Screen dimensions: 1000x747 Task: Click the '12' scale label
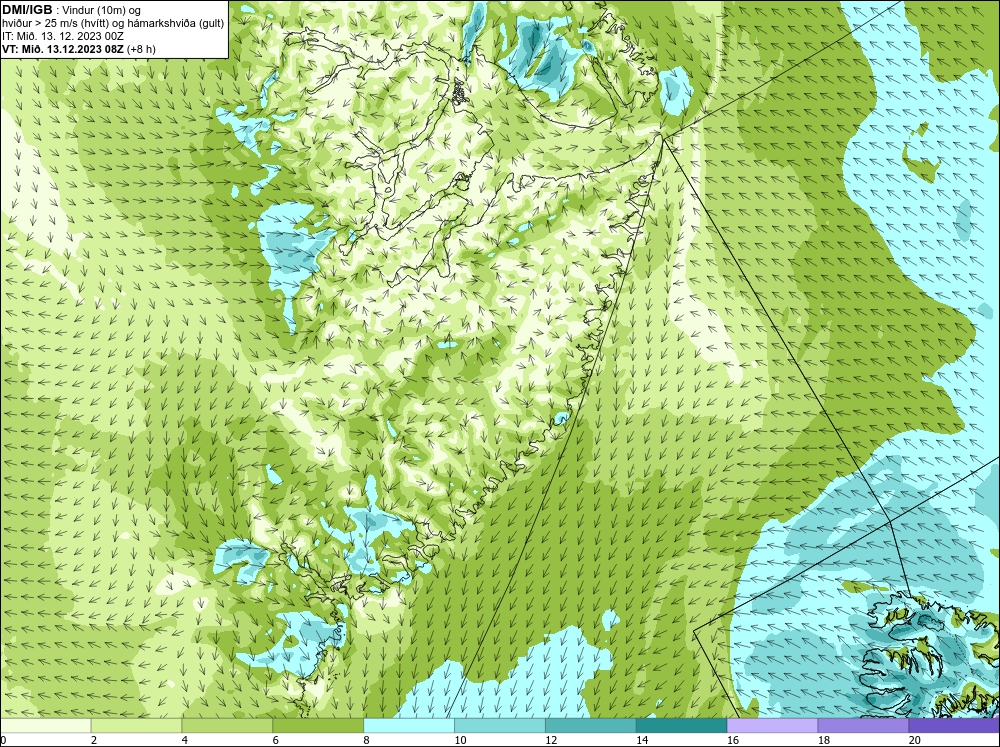[x=551, y=740]
